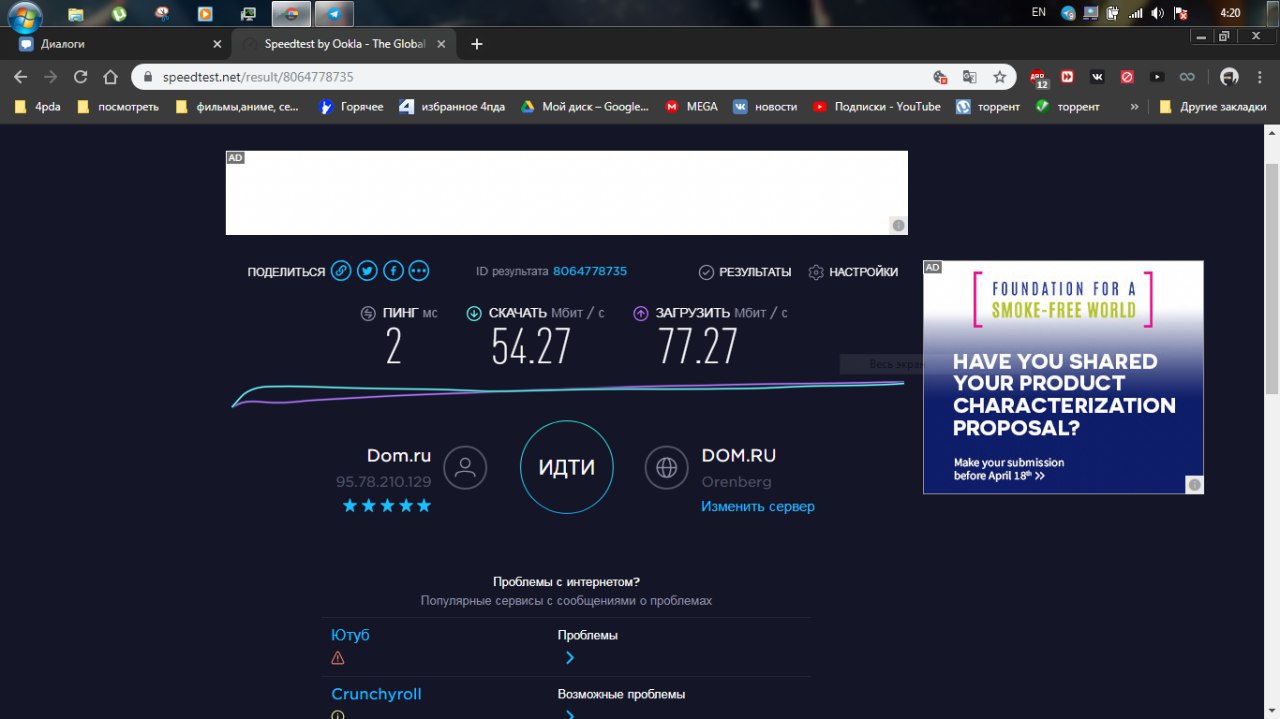
Task: Open the Ютуб outage link
Action: pos(351,635)
